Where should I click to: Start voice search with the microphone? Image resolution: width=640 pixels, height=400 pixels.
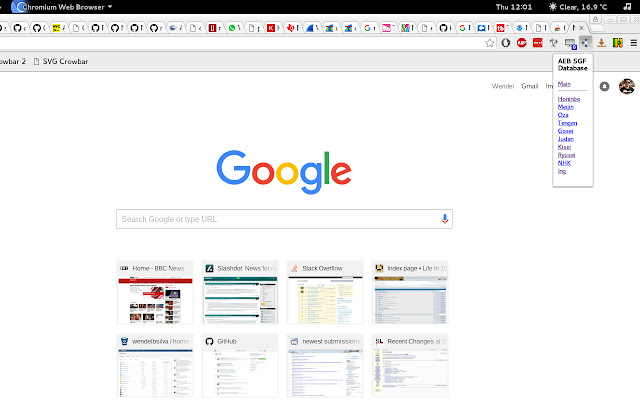pyautogui.click(x=444, y=219)
